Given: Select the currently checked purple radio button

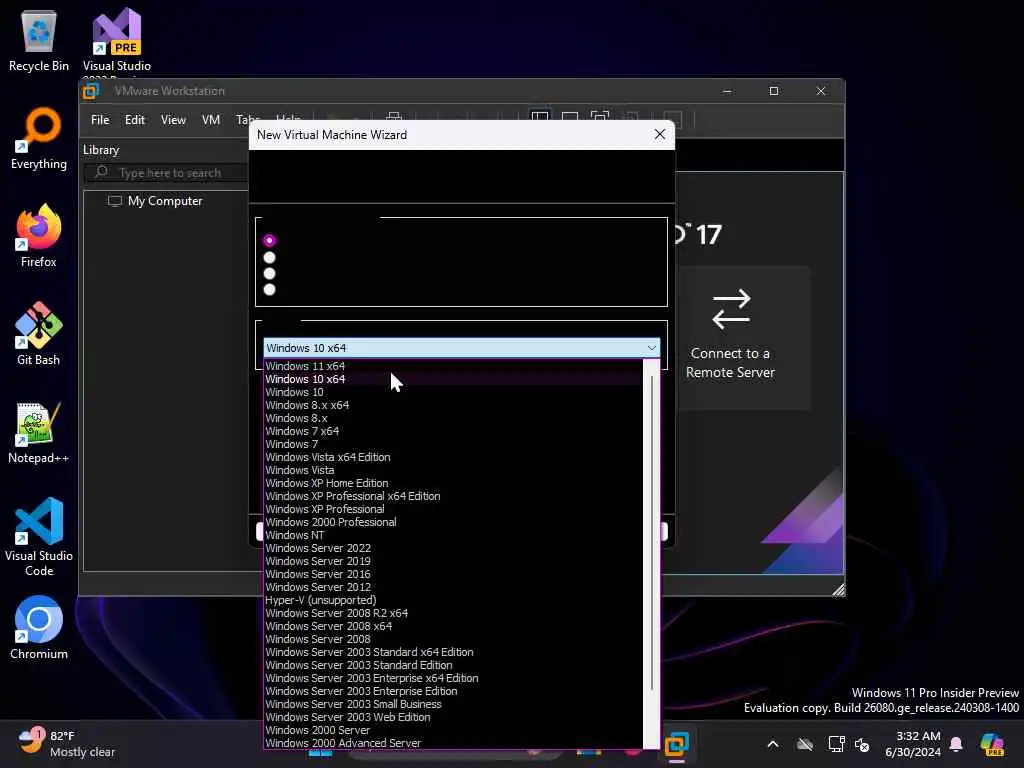Looking at the screenshot, I should pyautogui.click(x=269, y=240).
